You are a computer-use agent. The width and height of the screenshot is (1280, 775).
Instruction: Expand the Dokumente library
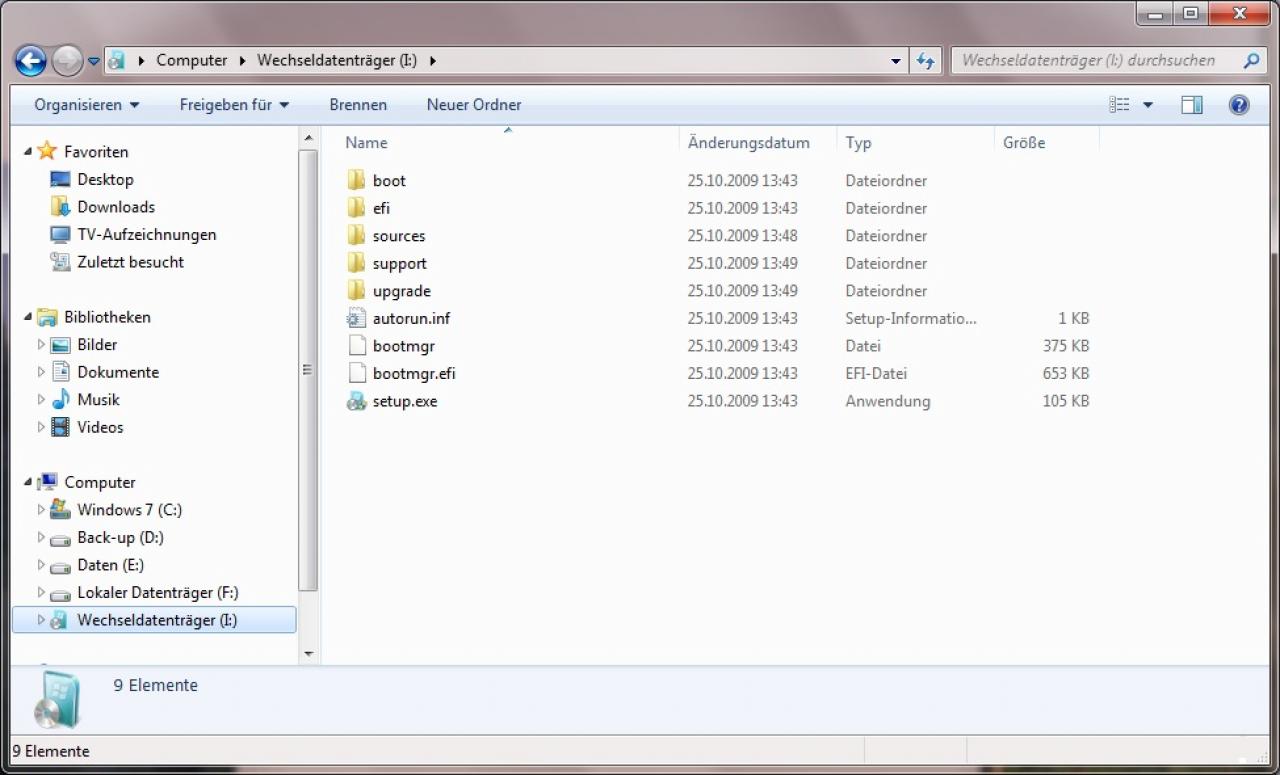tap(41, 372)
